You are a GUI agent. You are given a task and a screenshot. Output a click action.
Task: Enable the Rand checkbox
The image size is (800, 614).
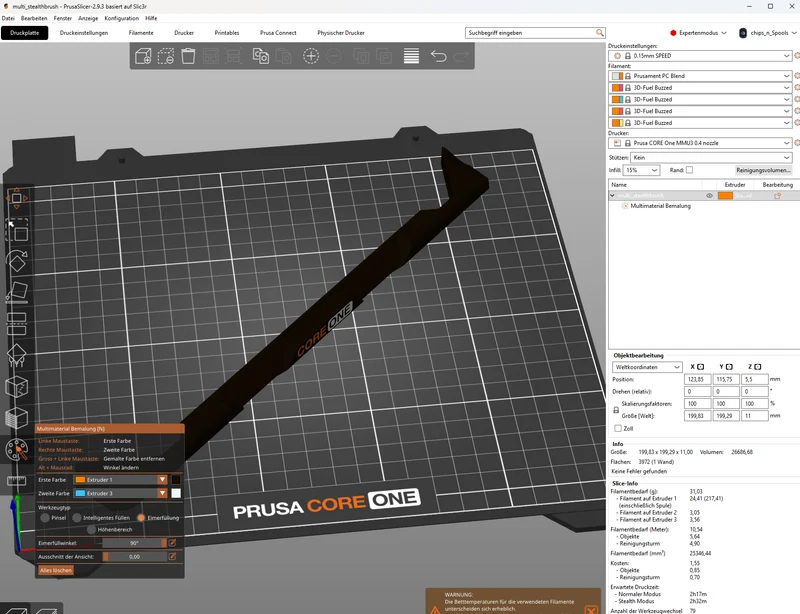tap(689, 170)
